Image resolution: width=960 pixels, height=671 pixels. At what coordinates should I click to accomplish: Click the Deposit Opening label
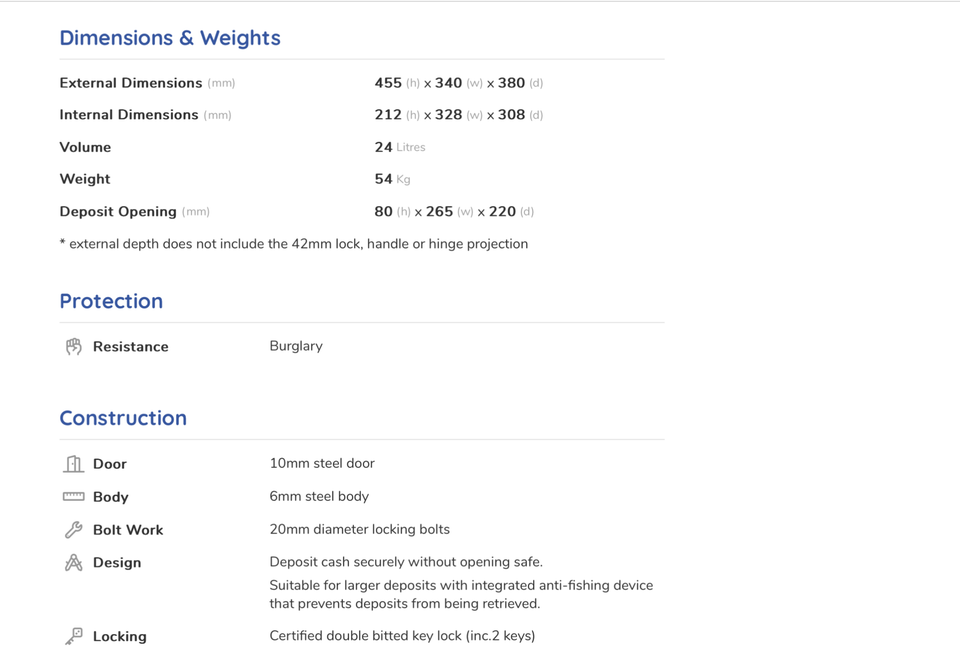point(118,212)
